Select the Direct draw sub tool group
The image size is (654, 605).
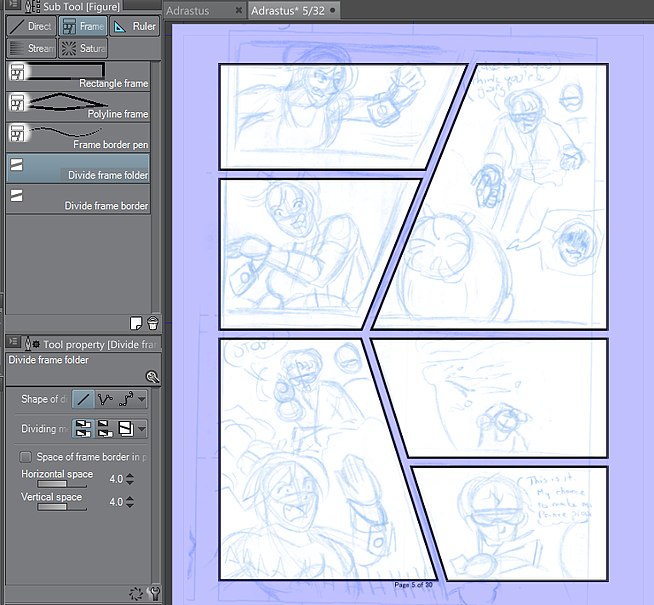point(32,26)
